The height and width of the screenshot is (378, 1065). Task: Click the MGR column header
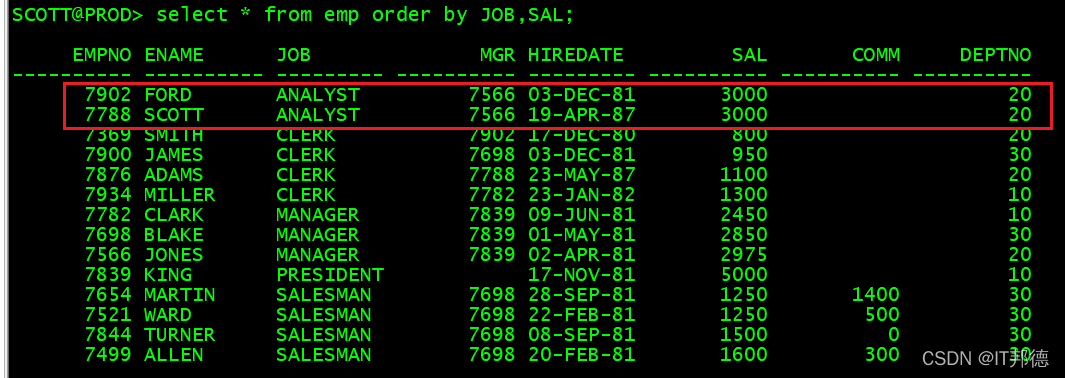[x=497, y=55]
